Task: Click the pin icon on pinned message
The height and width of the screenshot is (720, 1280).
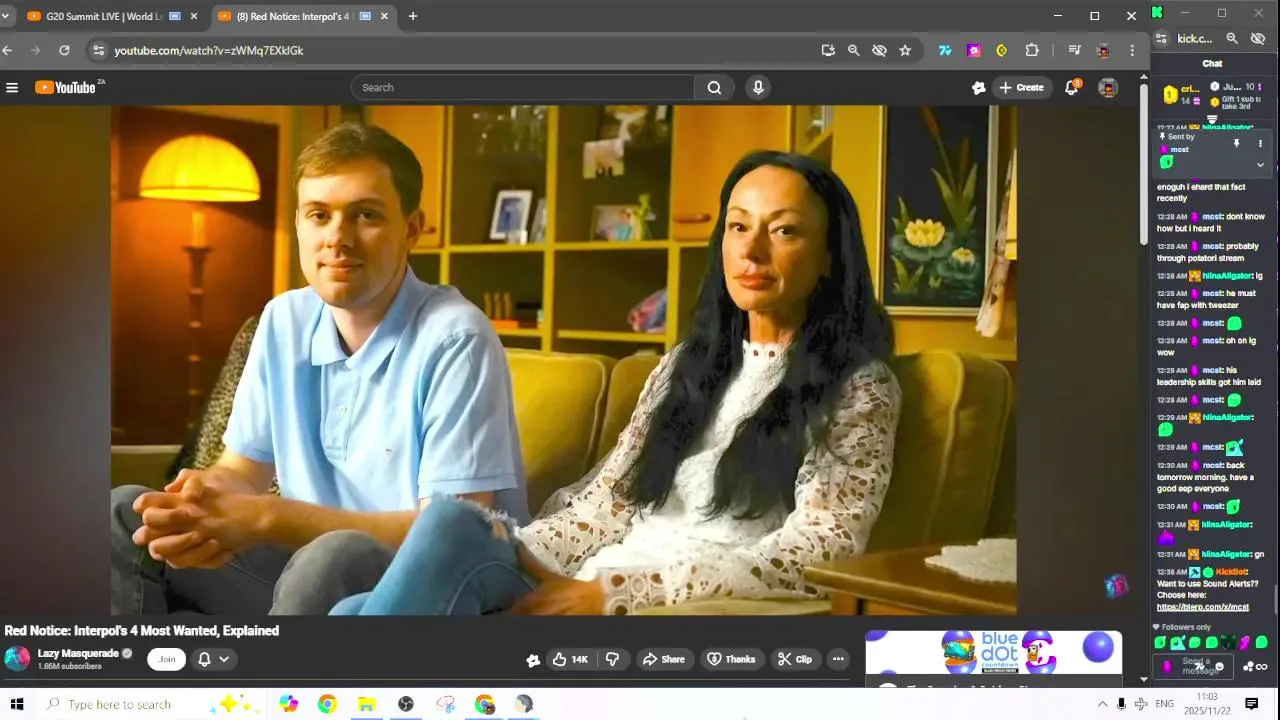Action: point(1236,144)
